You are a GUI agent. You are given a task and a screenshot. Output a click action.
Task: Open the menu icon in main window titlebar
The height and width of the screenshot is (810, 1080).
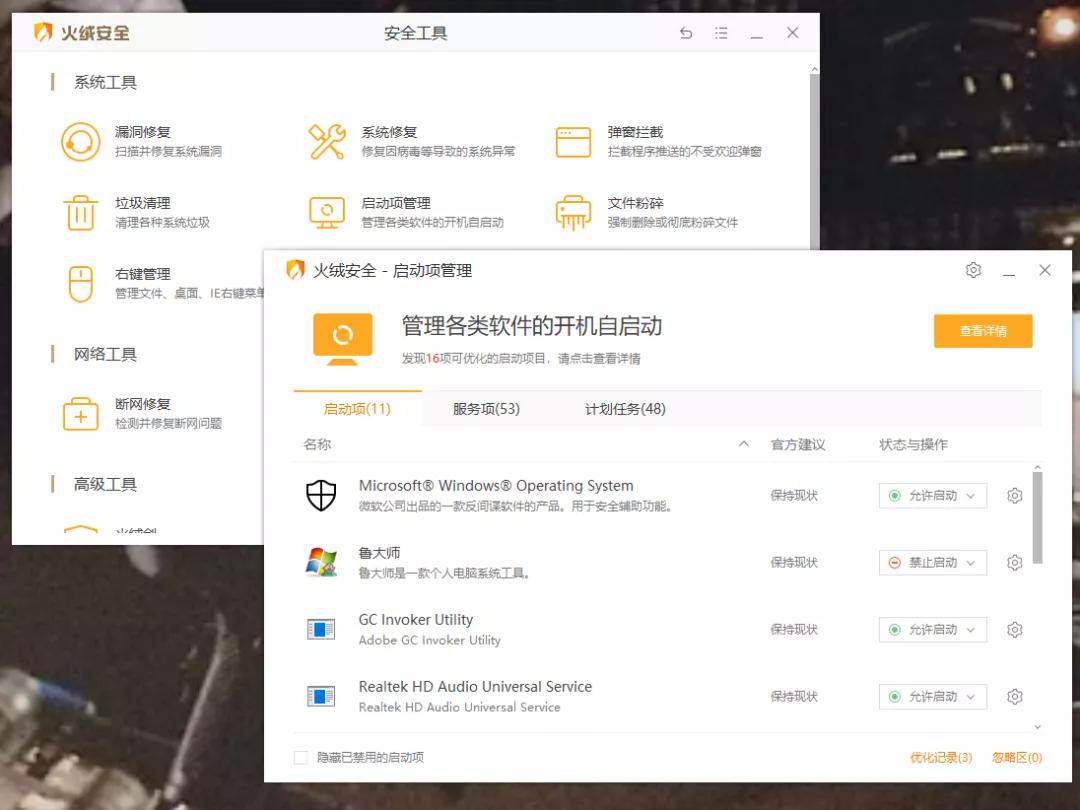[721, 33]
